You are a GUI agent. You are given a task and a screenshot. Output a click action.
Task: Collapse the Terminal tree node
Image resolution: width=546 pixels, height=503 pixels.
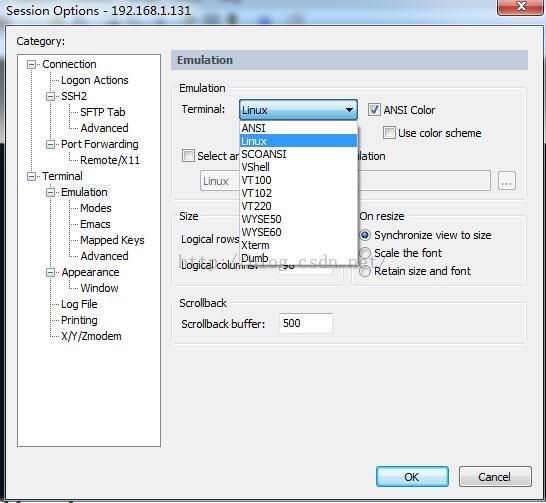pyautogui.click(x=32, y=176)
